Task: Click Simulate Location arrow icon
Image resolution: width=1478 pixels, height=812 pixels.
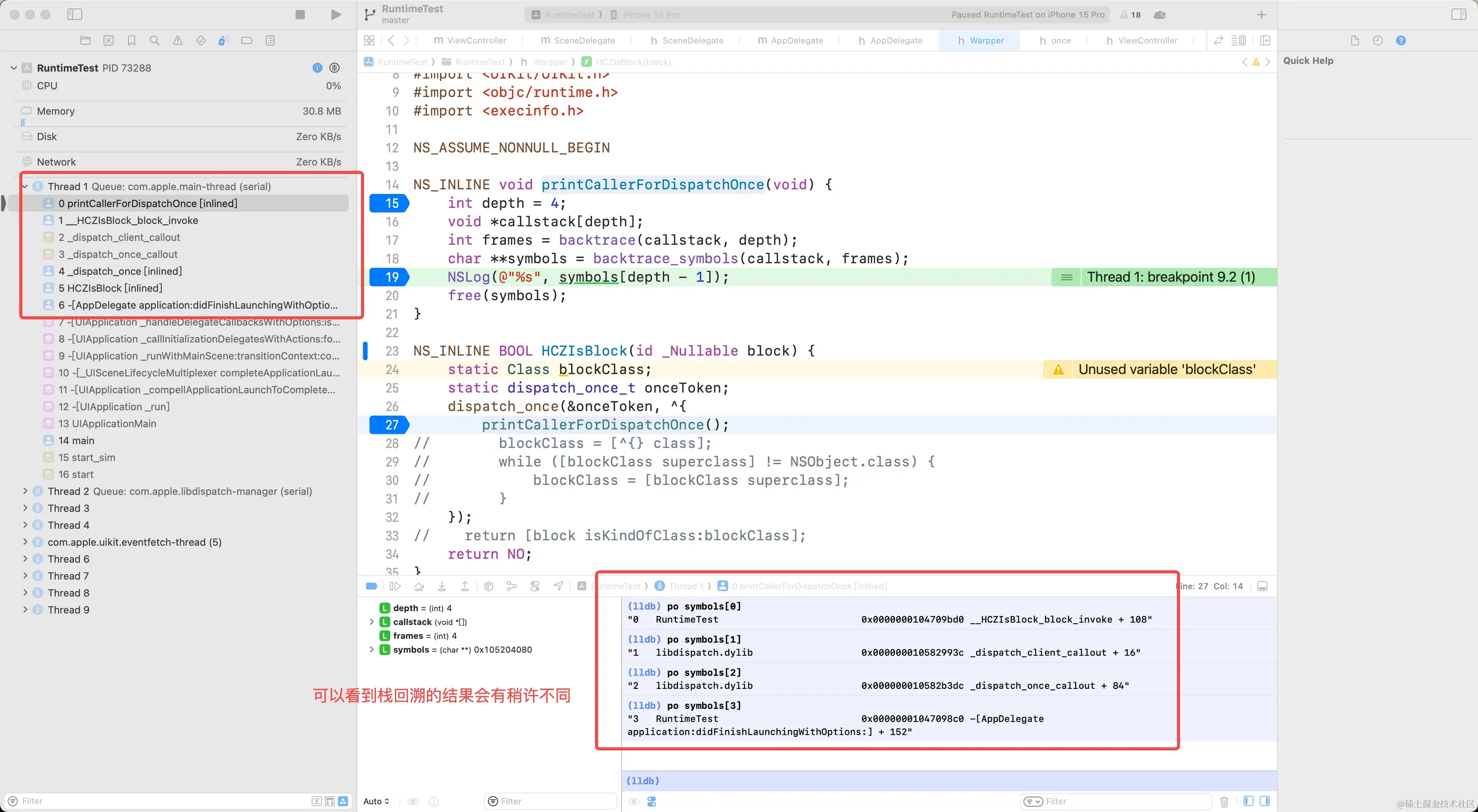Action: tap(558, 586)
